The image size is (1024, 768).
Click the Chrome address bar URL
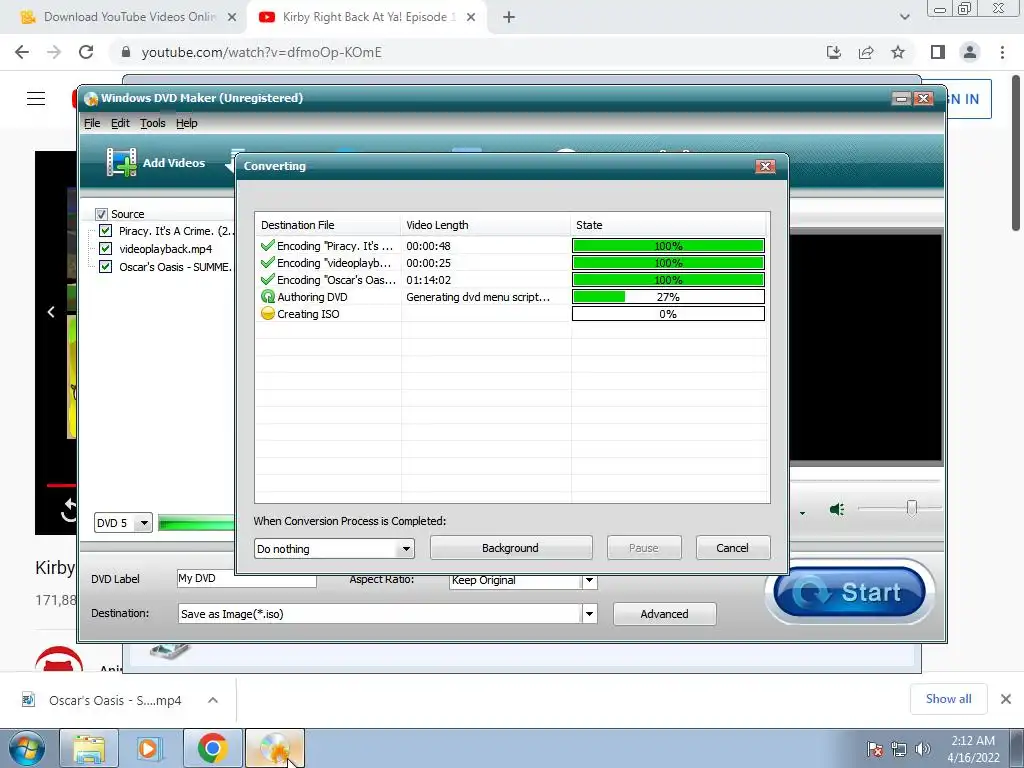(261, 52)
